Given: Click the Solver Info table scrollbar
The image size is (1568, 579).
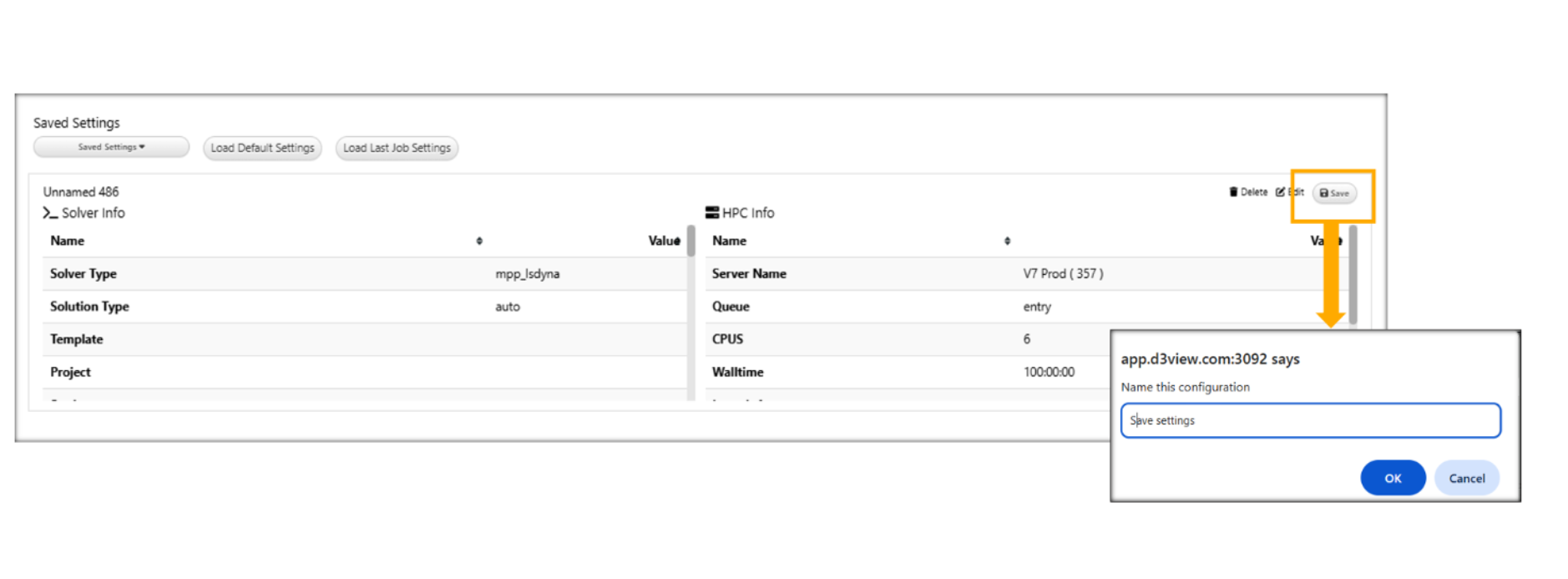Looking at the screenshot, I should pyautogui.click(x=690, y=241).
